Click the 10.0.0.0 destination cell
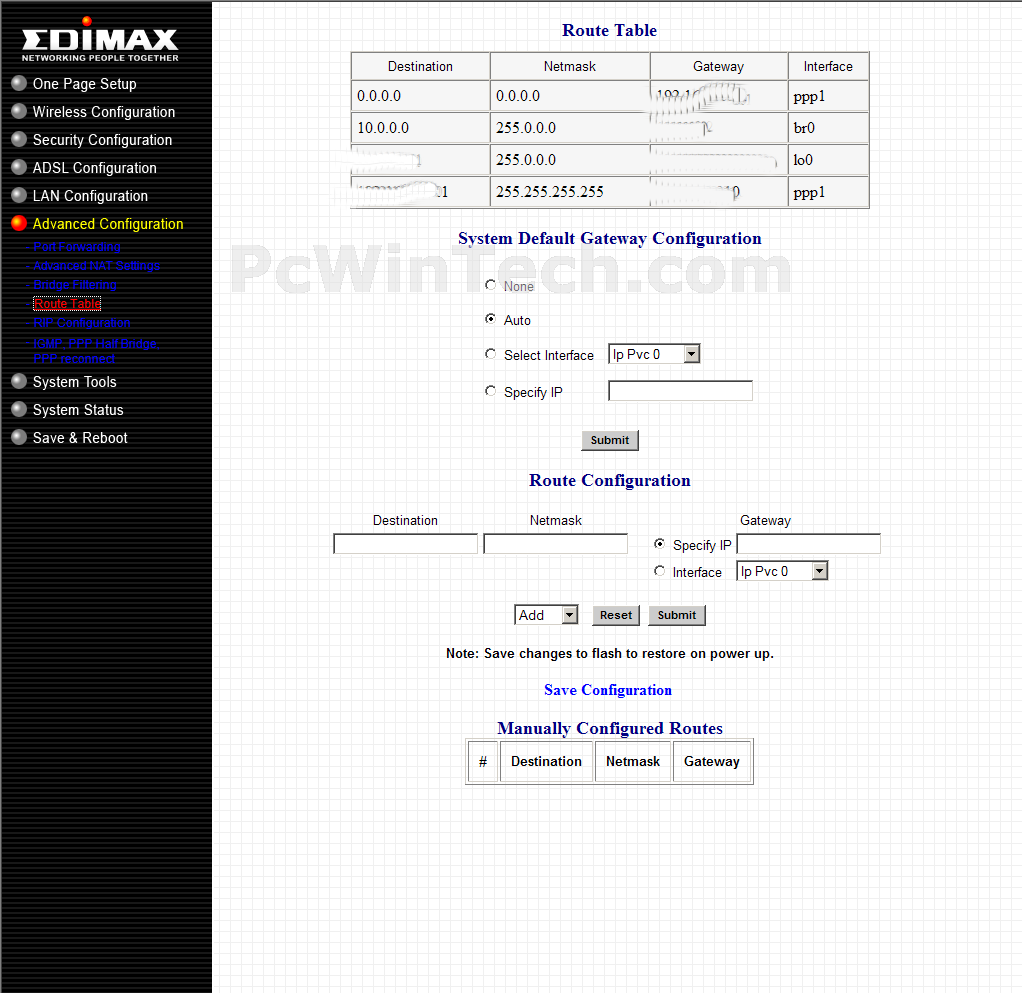The width and height of the screenshot is (1022, 993). click(x=420, y=128)
